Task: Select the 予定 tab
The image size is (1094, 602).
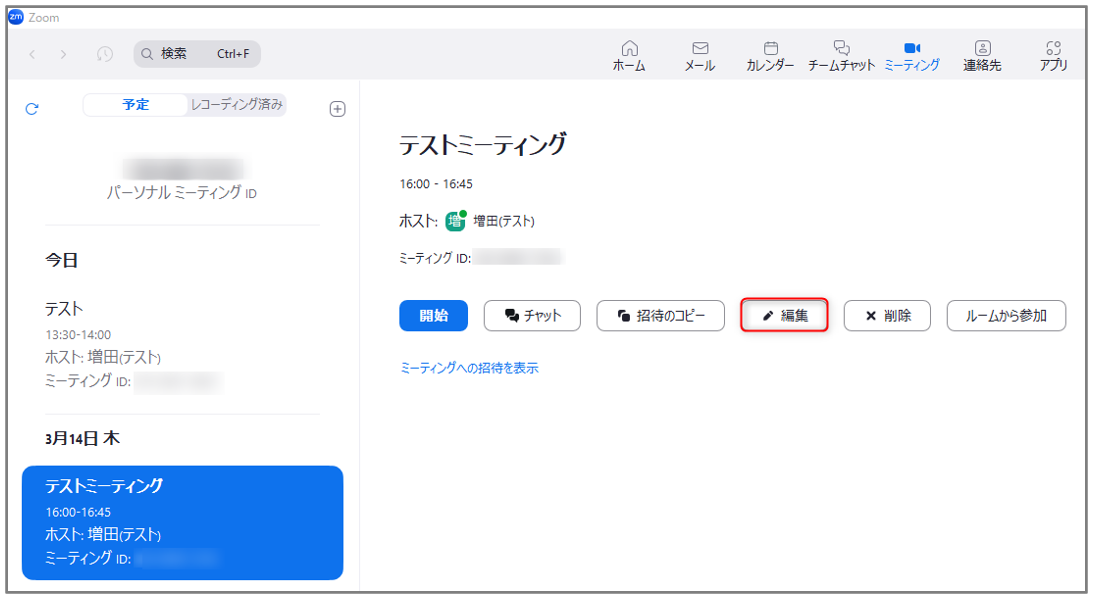Action: [x=135, y=105]
